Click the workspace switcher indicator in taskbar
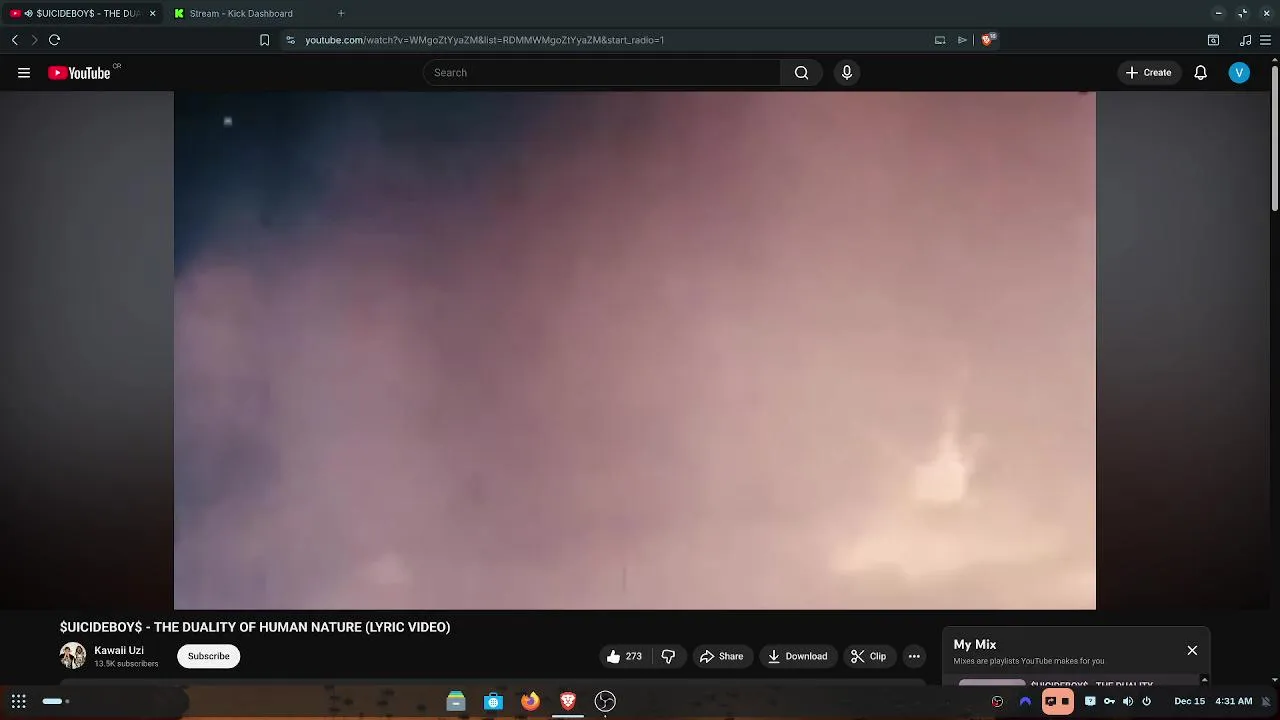 [x=56, y=701]
